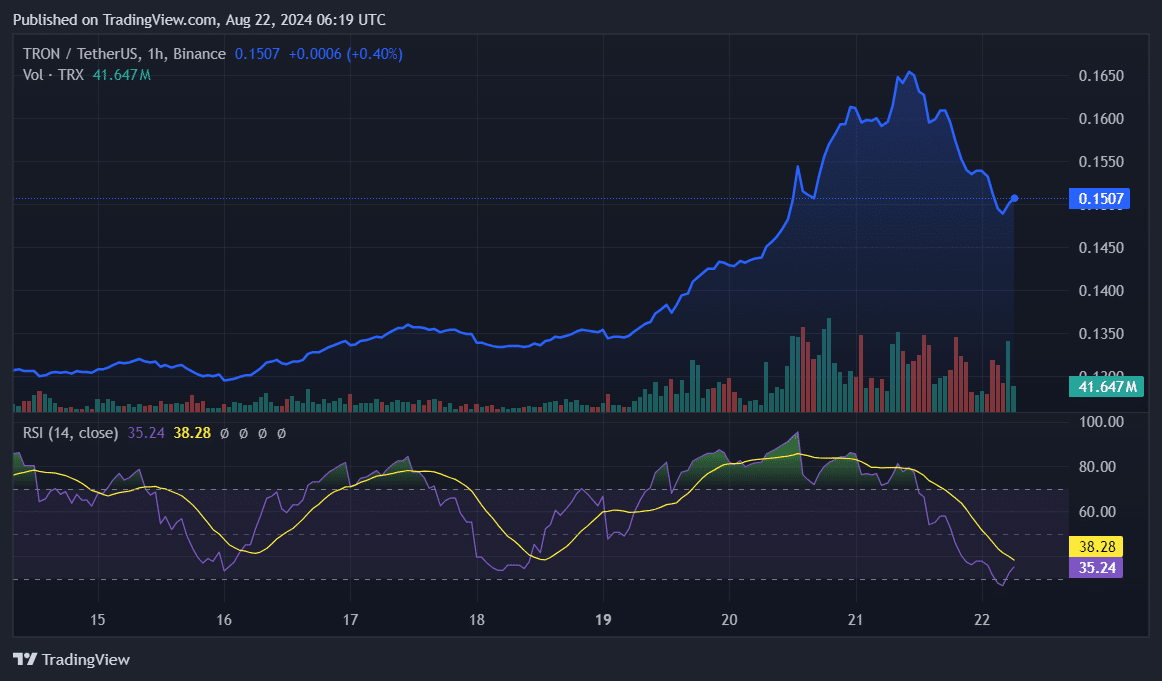The width and height of the screenshot is (1162, 681).
Task: Click the third ø placeholder in RSI legend
Action: (x=261, y=433)
